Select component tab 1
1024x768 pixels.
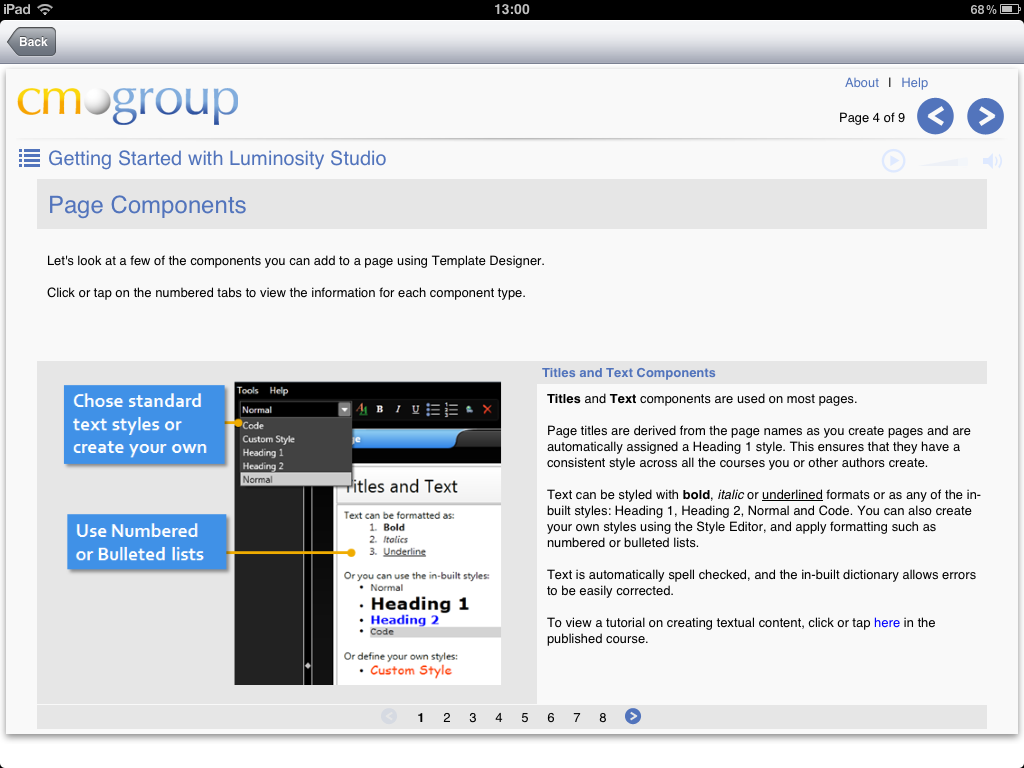[421, 718]
